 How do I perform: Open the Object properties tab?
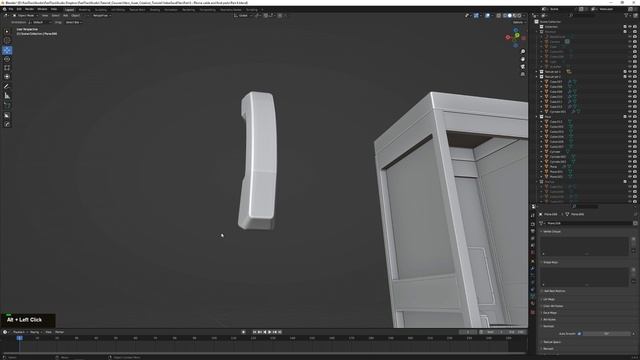(533, 261)
